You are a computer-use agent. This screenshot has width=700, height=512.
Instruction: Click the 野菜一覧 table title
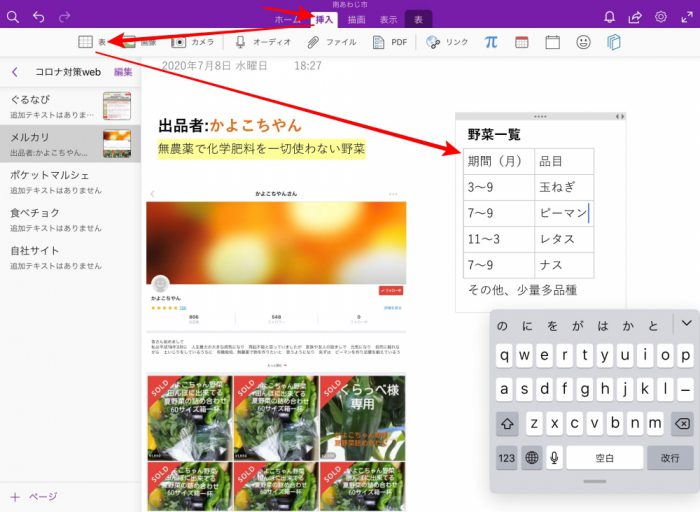click(x=494, y=134)
